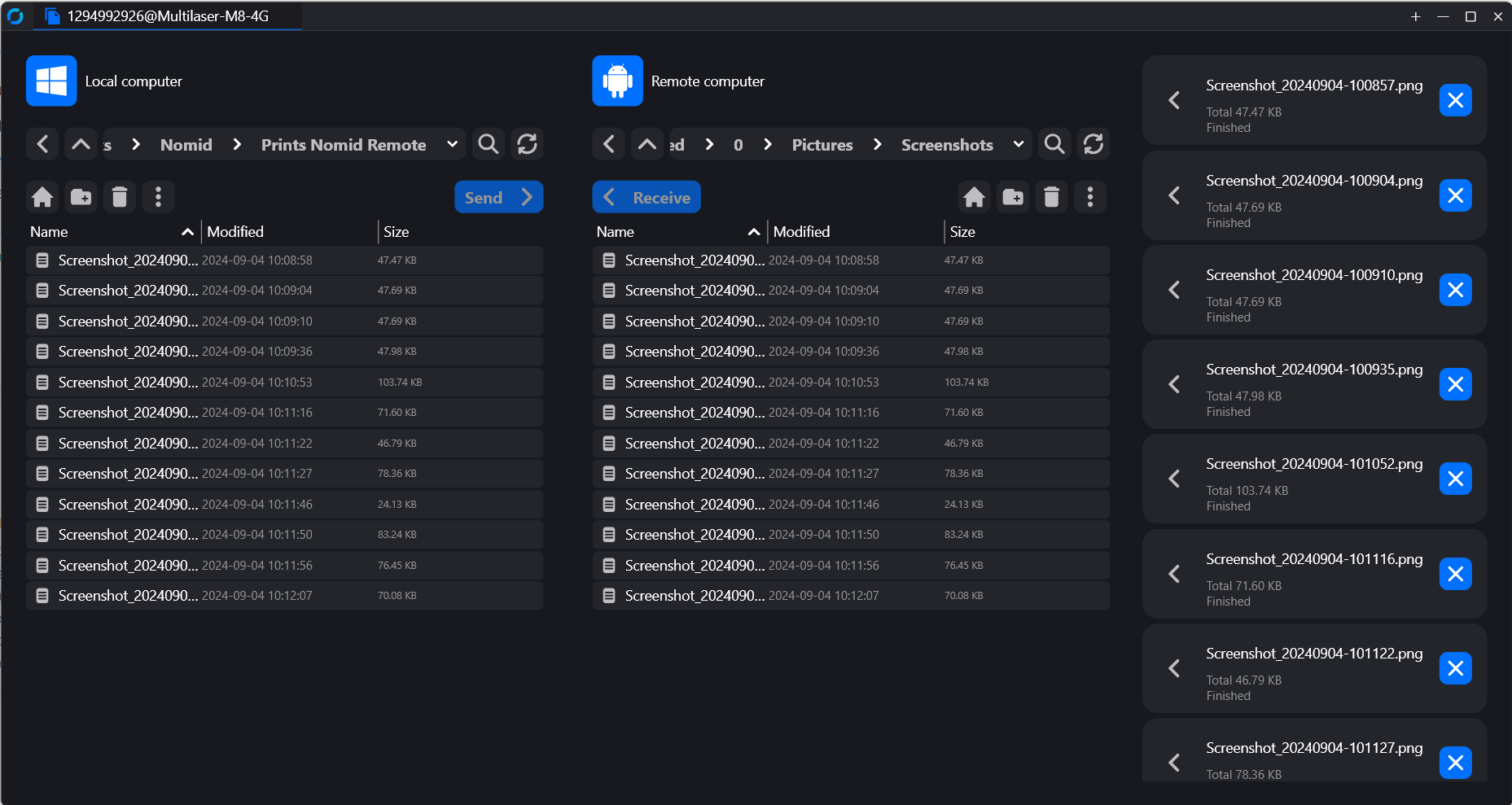Navigate to Pictures folder in remote breadcrumb
The width and height of the screenshot is (1512, 805).
(x=822, y=145)
